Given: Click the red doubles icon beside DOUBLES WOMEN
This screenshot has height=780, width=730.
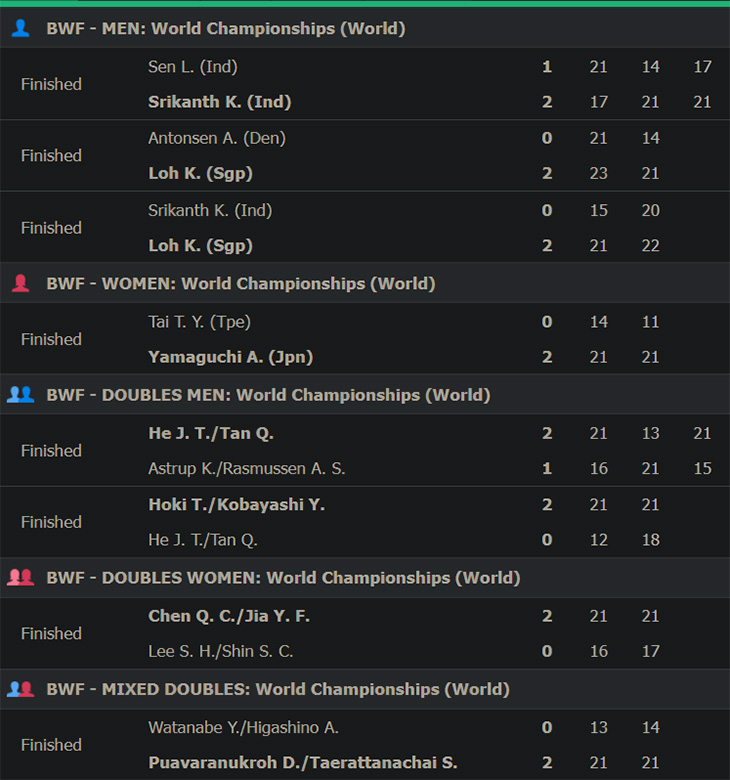Looking at the screenshot, I should [x=20, y=578].
